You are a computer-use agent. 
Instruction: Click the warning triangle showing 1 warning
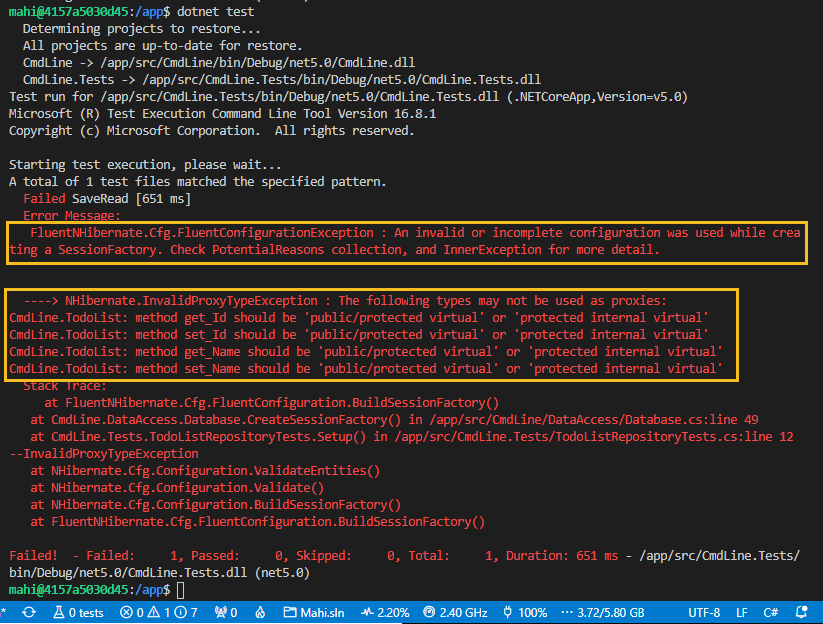point(157,612)
